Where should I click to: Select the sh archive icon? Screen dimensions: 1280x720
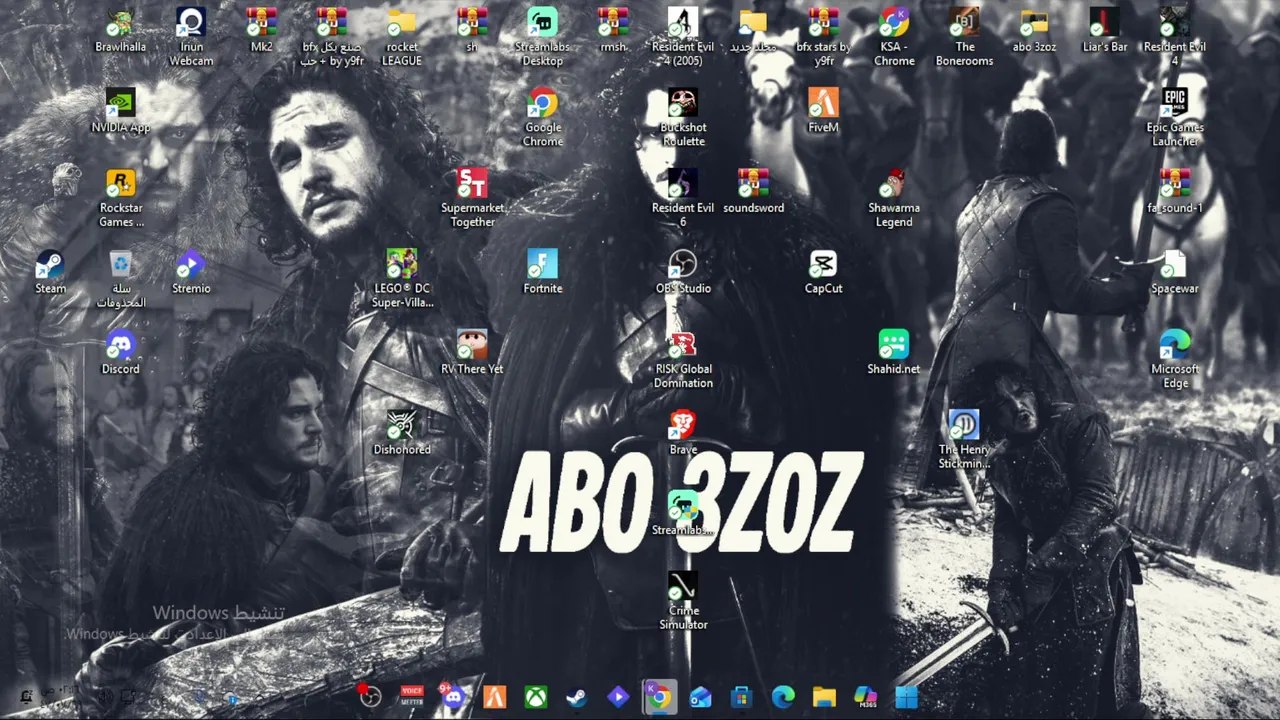472,30
